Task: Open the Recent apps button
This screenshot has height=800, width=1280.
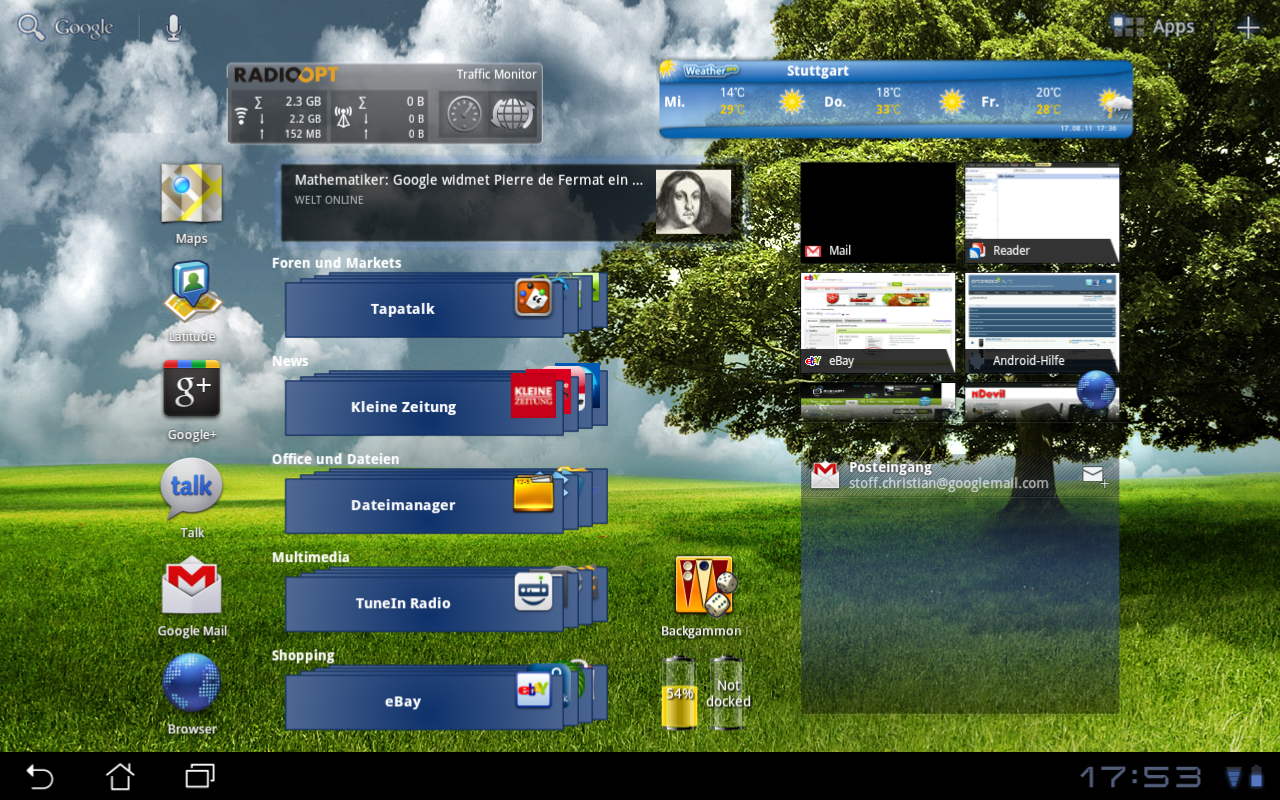Action: tap(200, 776)
